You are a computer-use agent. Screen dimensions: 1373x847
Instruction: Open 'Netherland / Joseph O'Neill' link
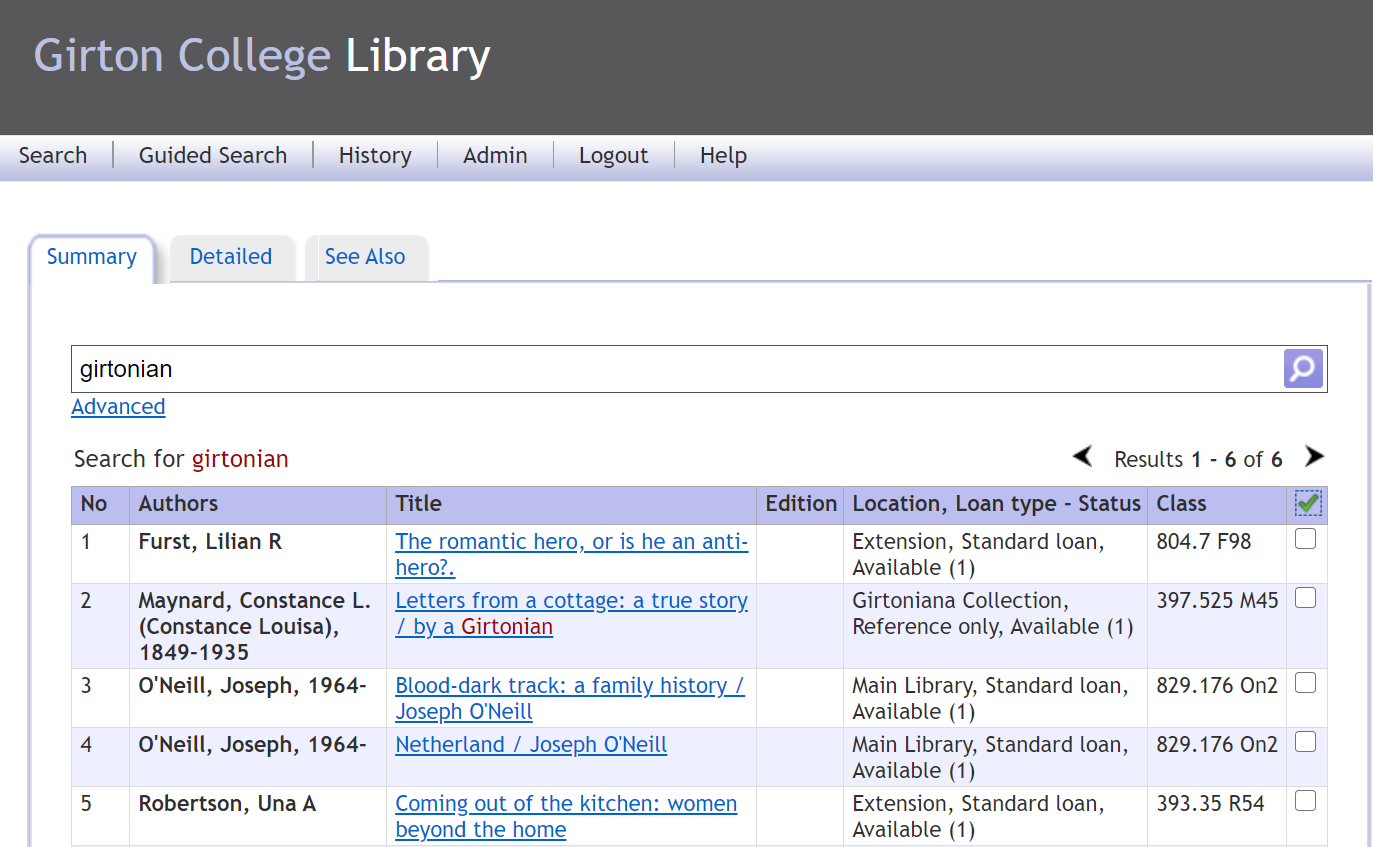pyautogui.click(x=531, y=745)
